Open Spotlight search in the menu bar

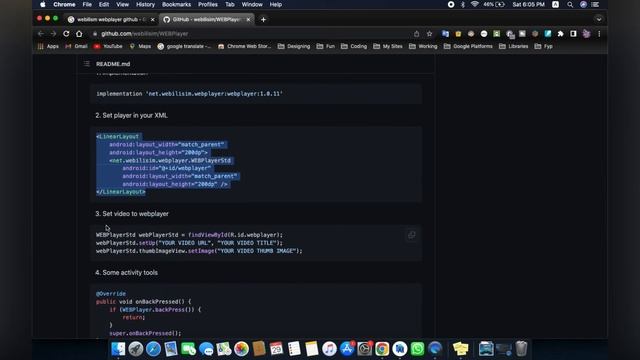[x=570, y=4]
